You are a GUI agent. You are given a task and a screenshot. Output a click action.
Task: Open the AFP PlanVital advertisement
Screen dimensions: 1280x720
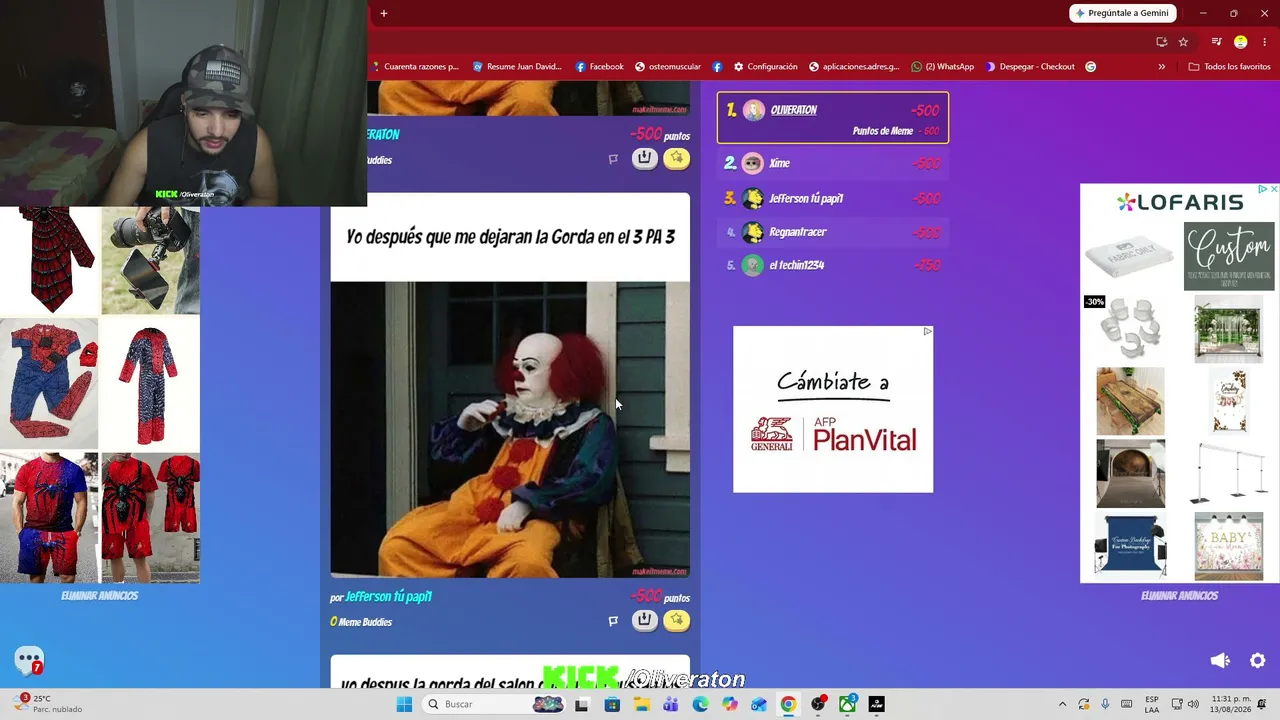[833, 409]
